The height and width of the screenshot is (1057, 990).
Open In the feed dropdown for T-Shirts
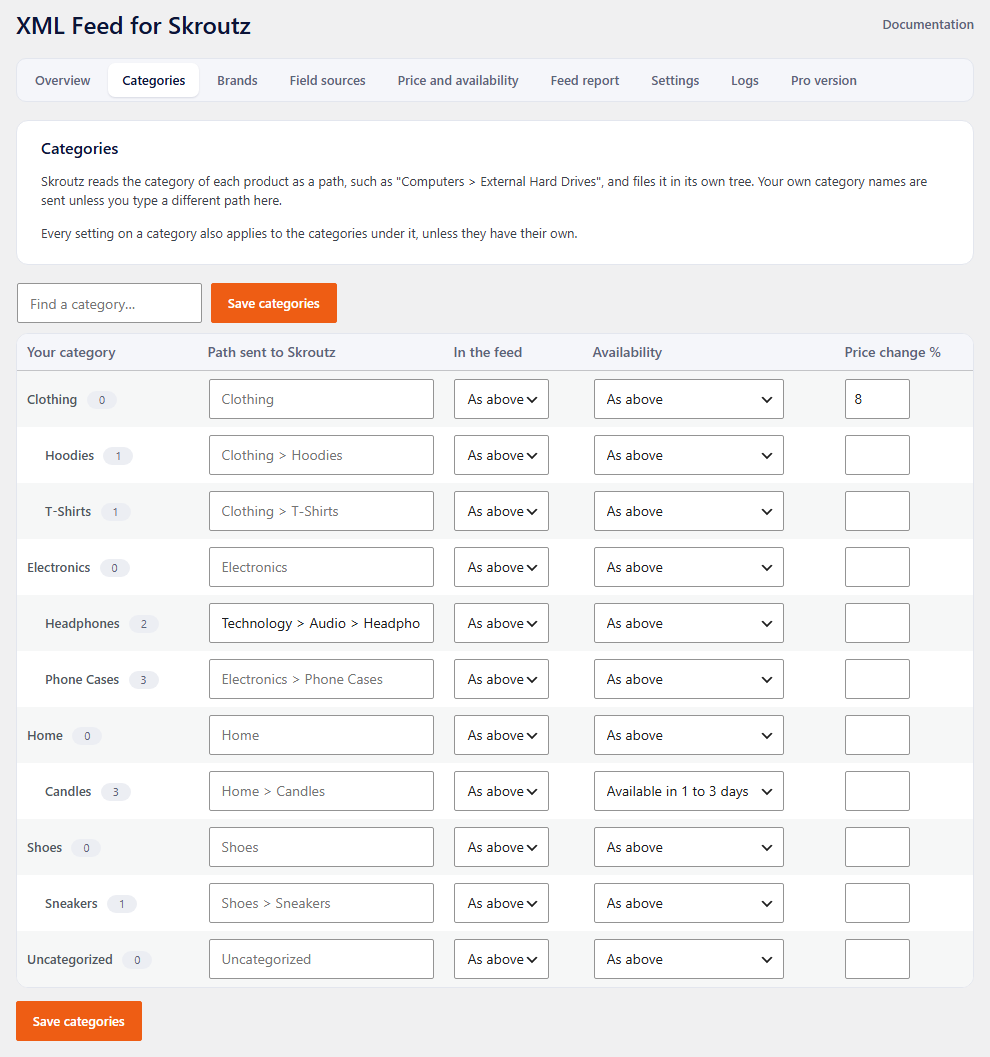tap(501, 511)
